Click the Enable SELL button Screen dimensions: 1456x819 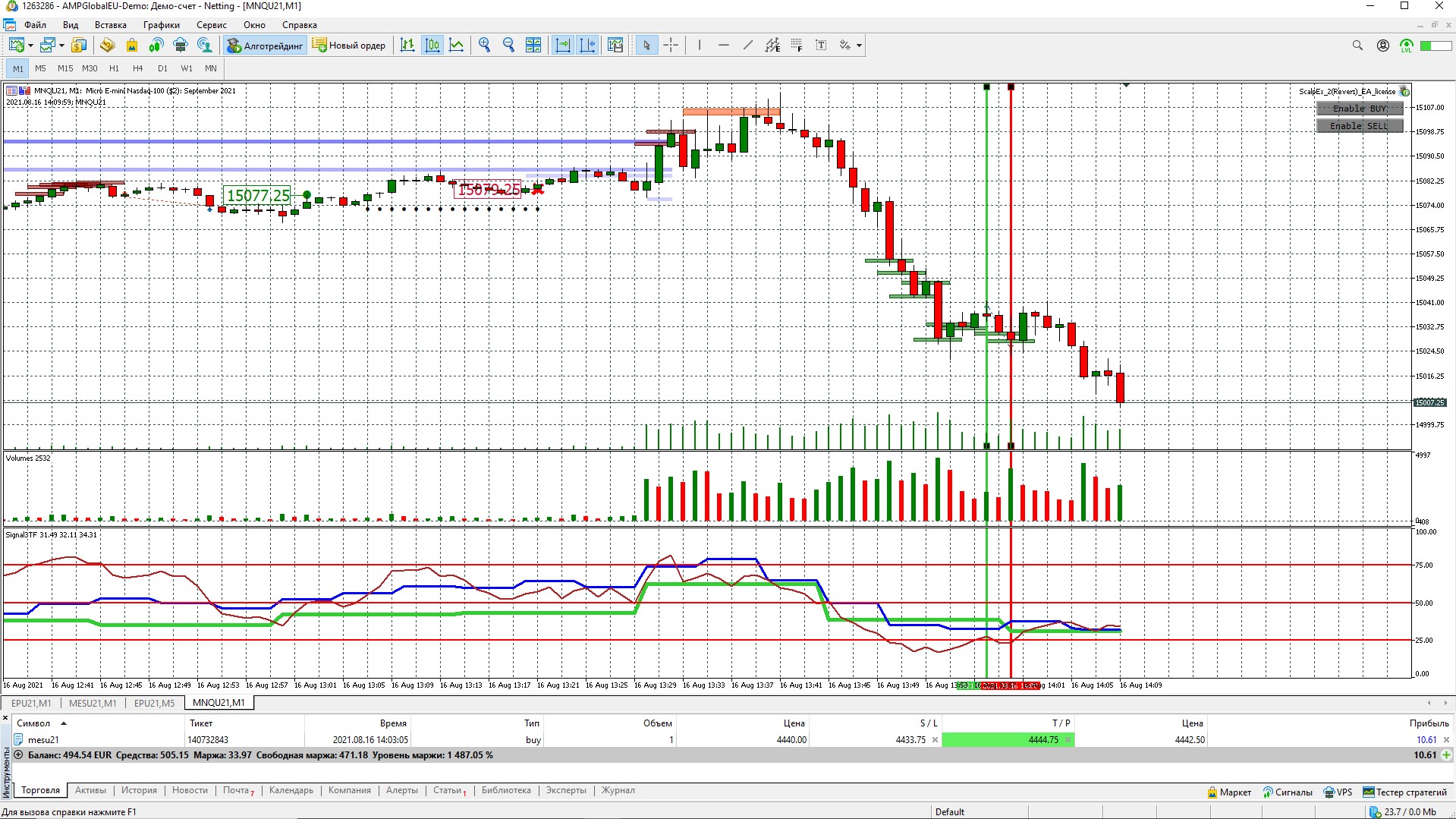(1360, 126)
